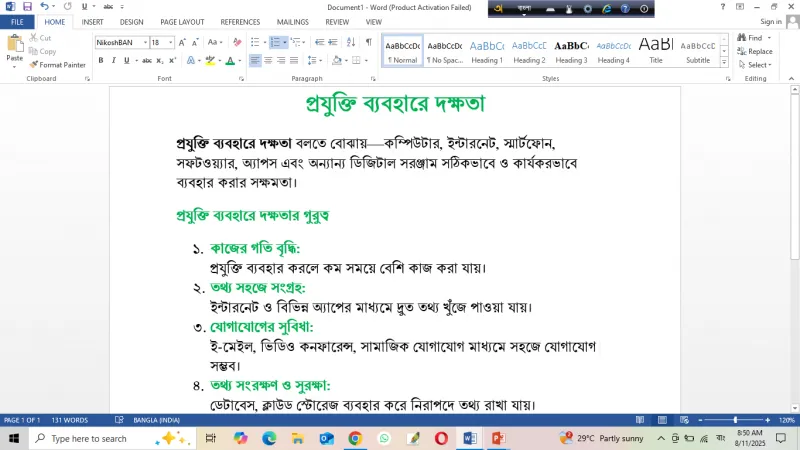Open the Borders dropdown arrow
This screenshot has width=800, height=450.
366,60
